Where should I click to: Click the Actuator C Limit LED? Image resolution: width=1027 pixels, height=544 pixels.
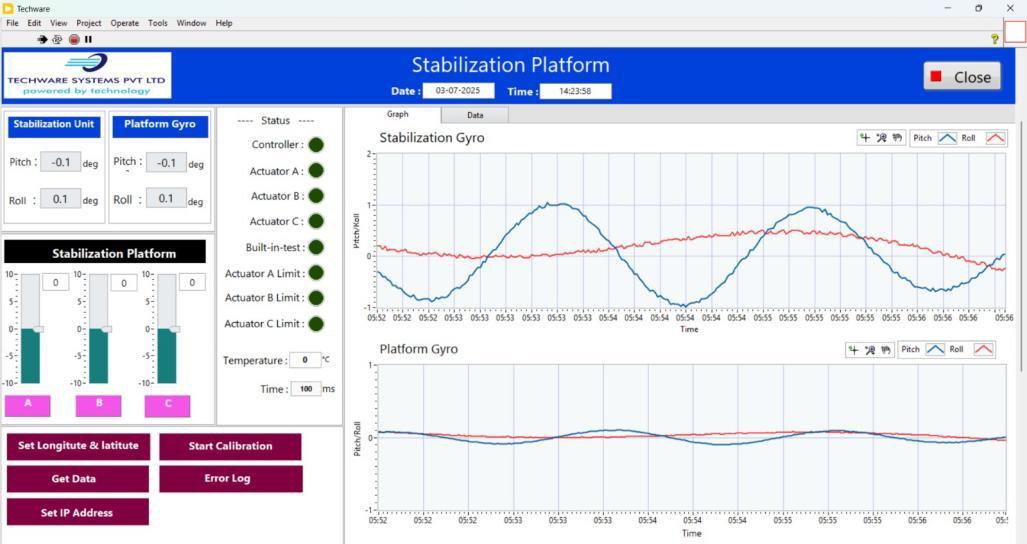click(316, 323)
